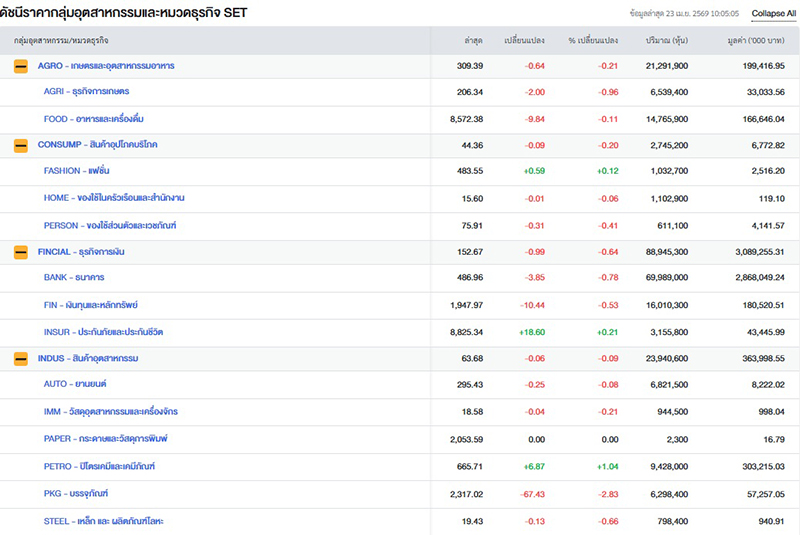Collapse the FINCIAL group using minus icon

[20, 252]
